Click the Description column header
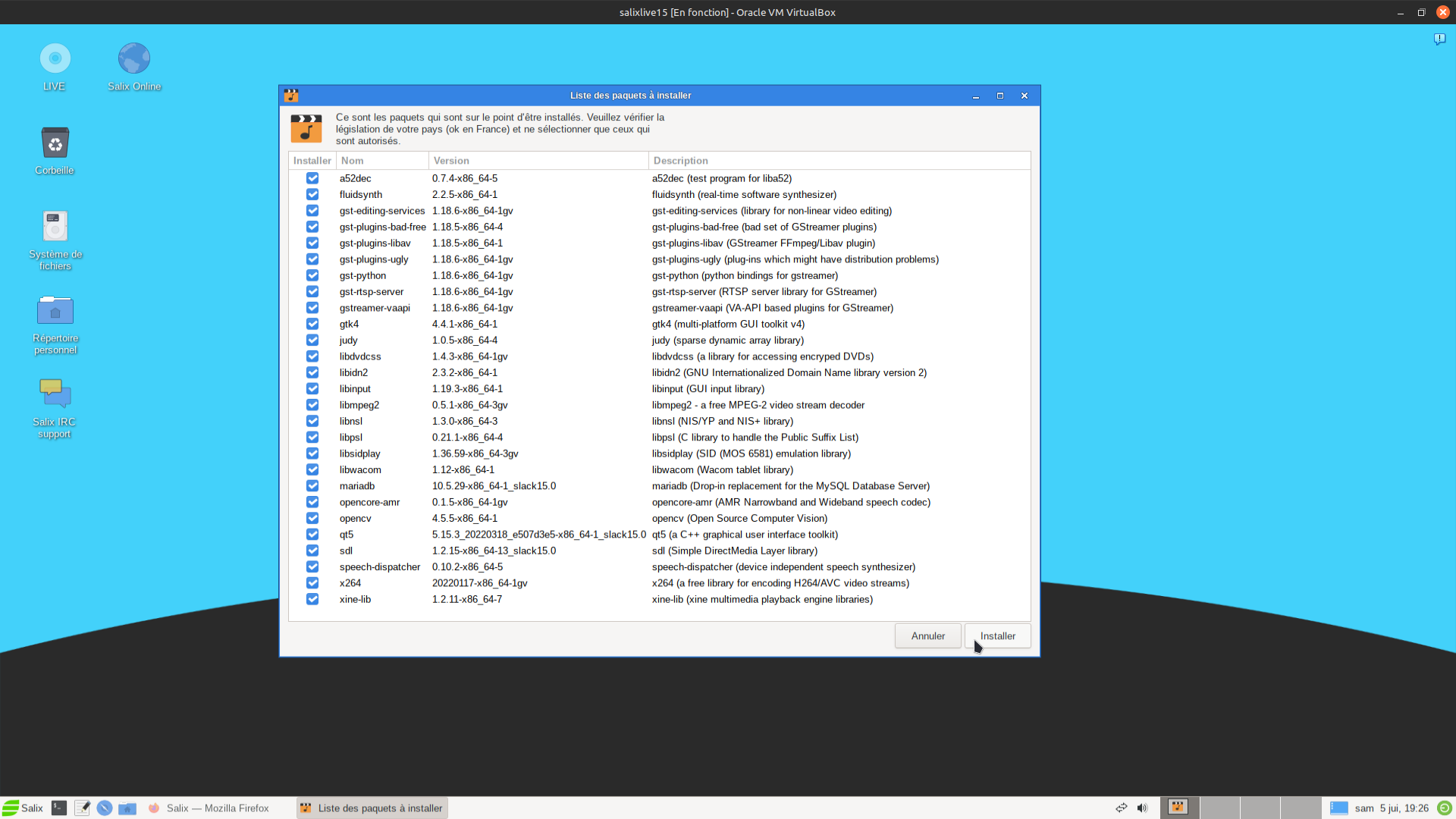Image resolution: width=1456 pixels, height=819 pixels. click(x=838, y=161)
